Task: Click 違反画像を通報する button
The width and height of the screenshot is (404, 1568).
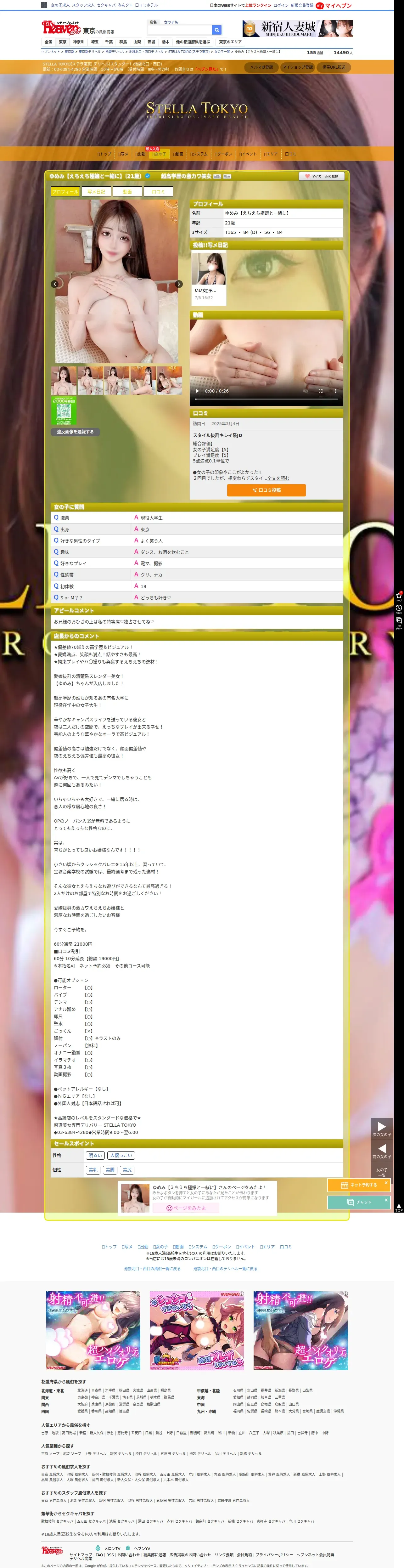Action: (76, 432)
